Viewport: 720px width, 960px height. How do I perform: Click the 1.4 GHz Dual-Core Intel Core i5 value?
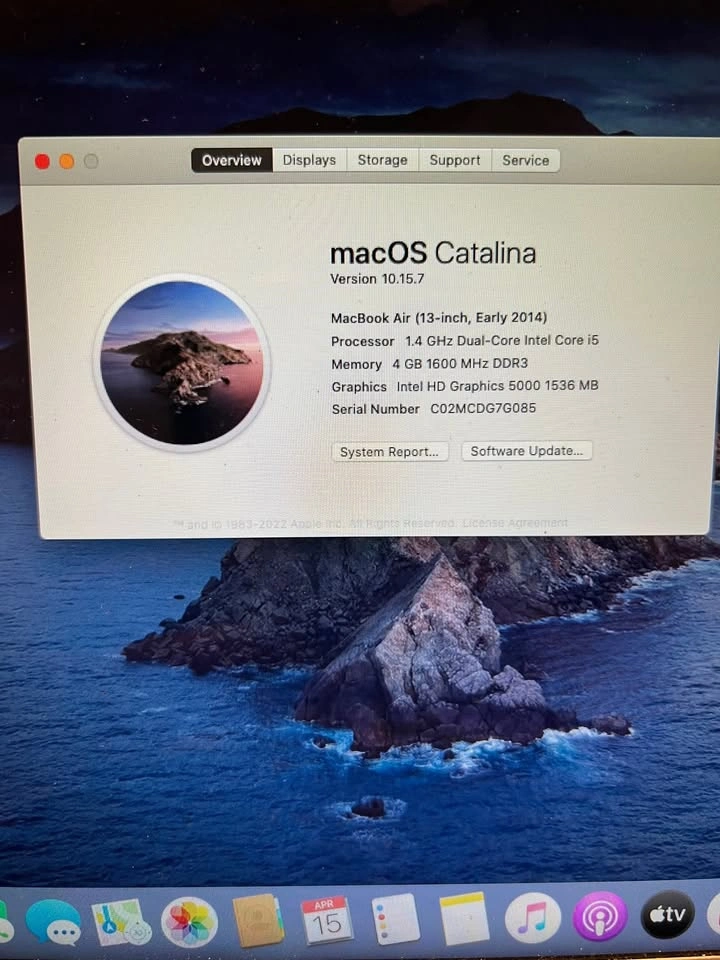[502, 340]
